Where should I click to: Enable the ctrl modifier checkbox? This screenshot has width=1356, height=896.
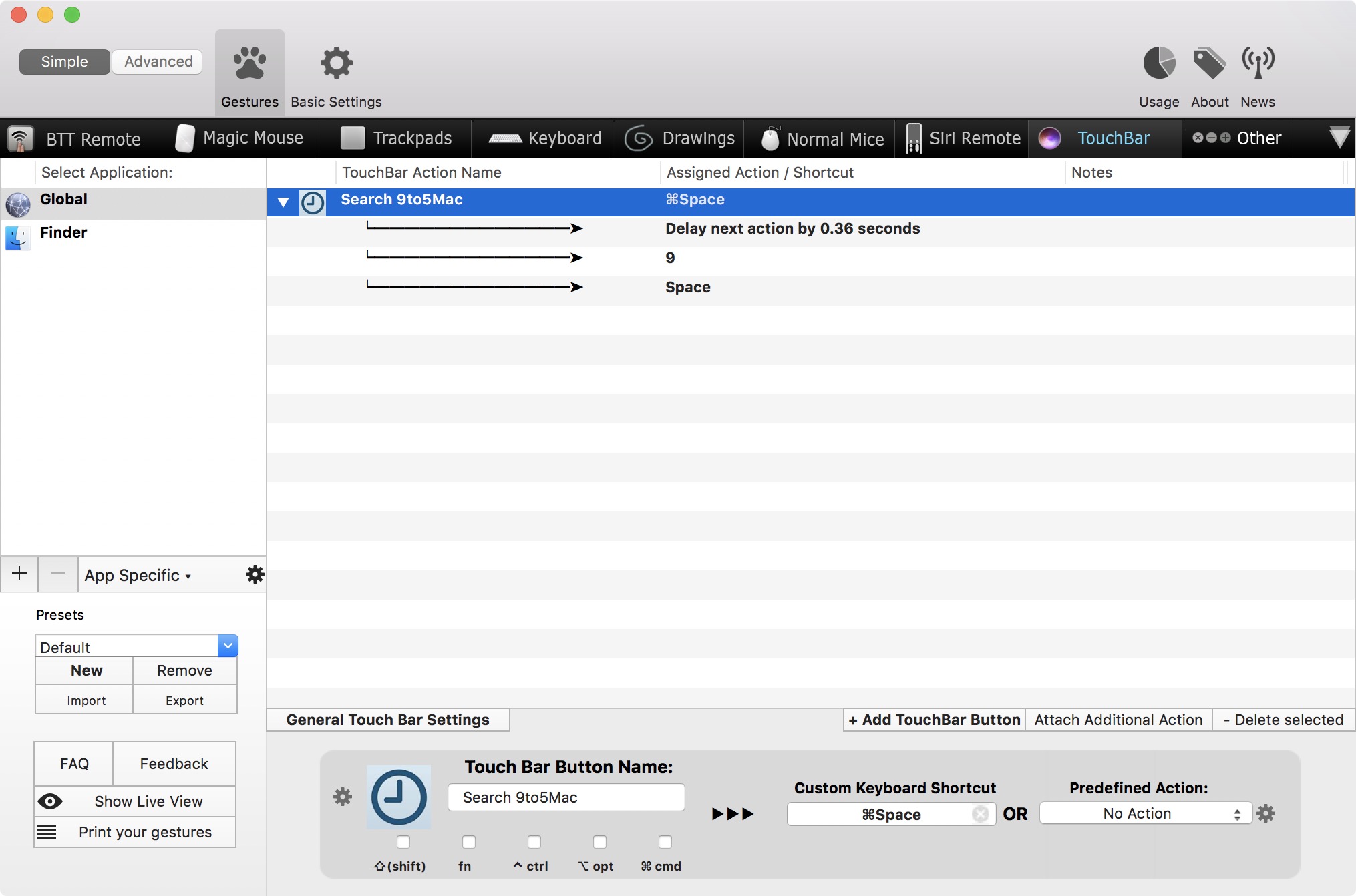534,842
